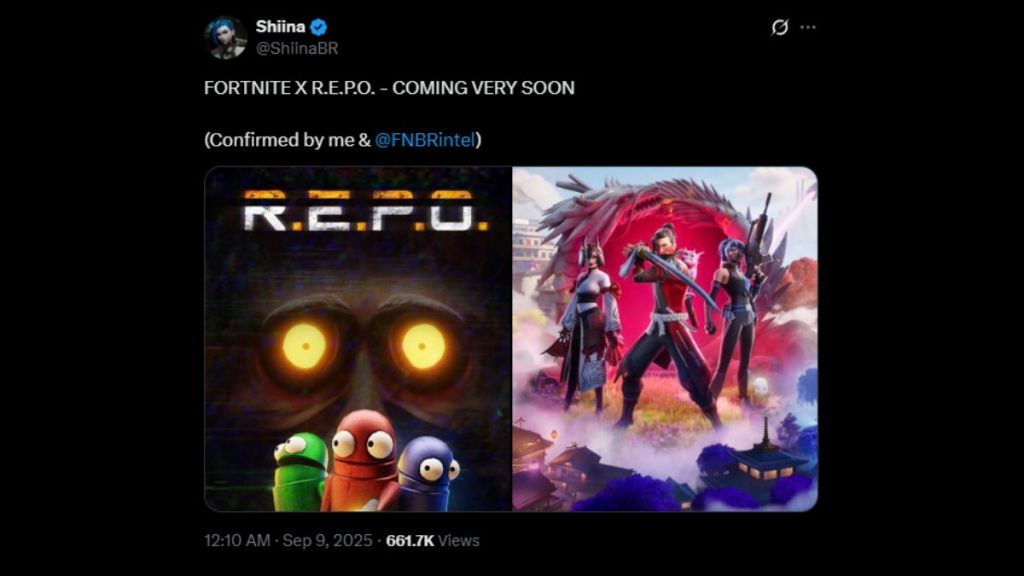
Task: Click the 12:10 AM timestamp
Action: (236, 541)
